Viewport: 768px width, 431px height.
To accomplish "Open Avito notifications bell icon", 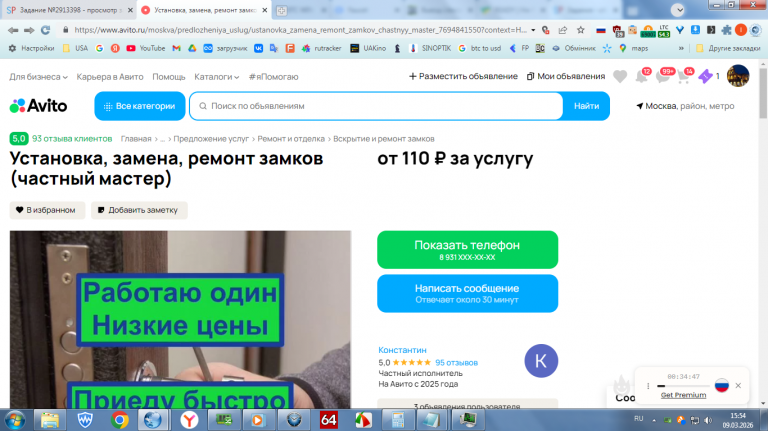I will click(641, 76).
